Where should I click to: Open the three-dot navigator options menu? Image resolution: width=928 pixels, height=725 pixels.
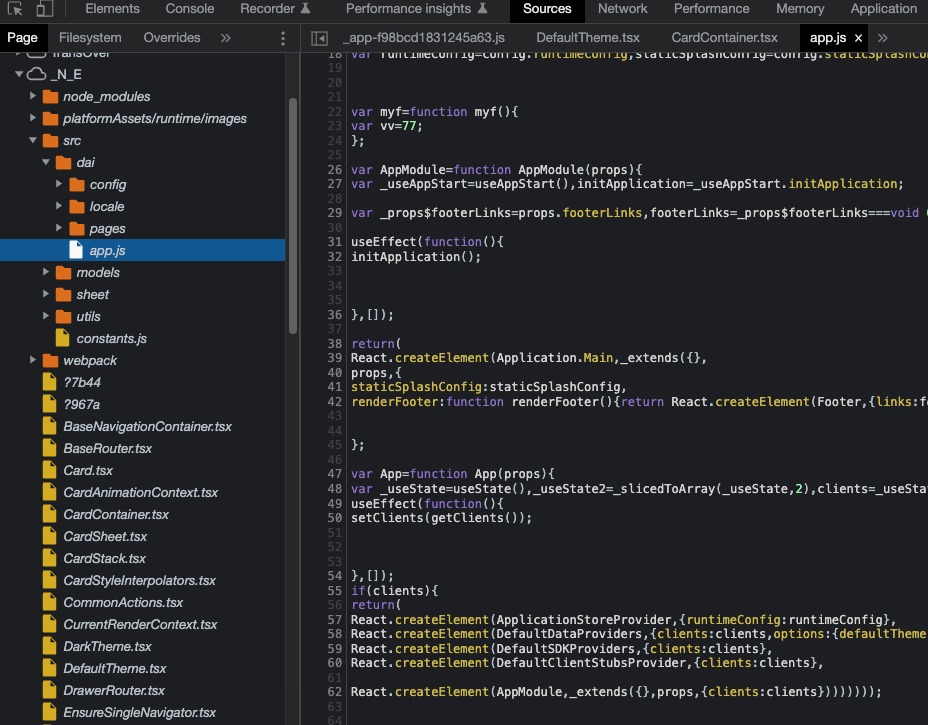283,38
